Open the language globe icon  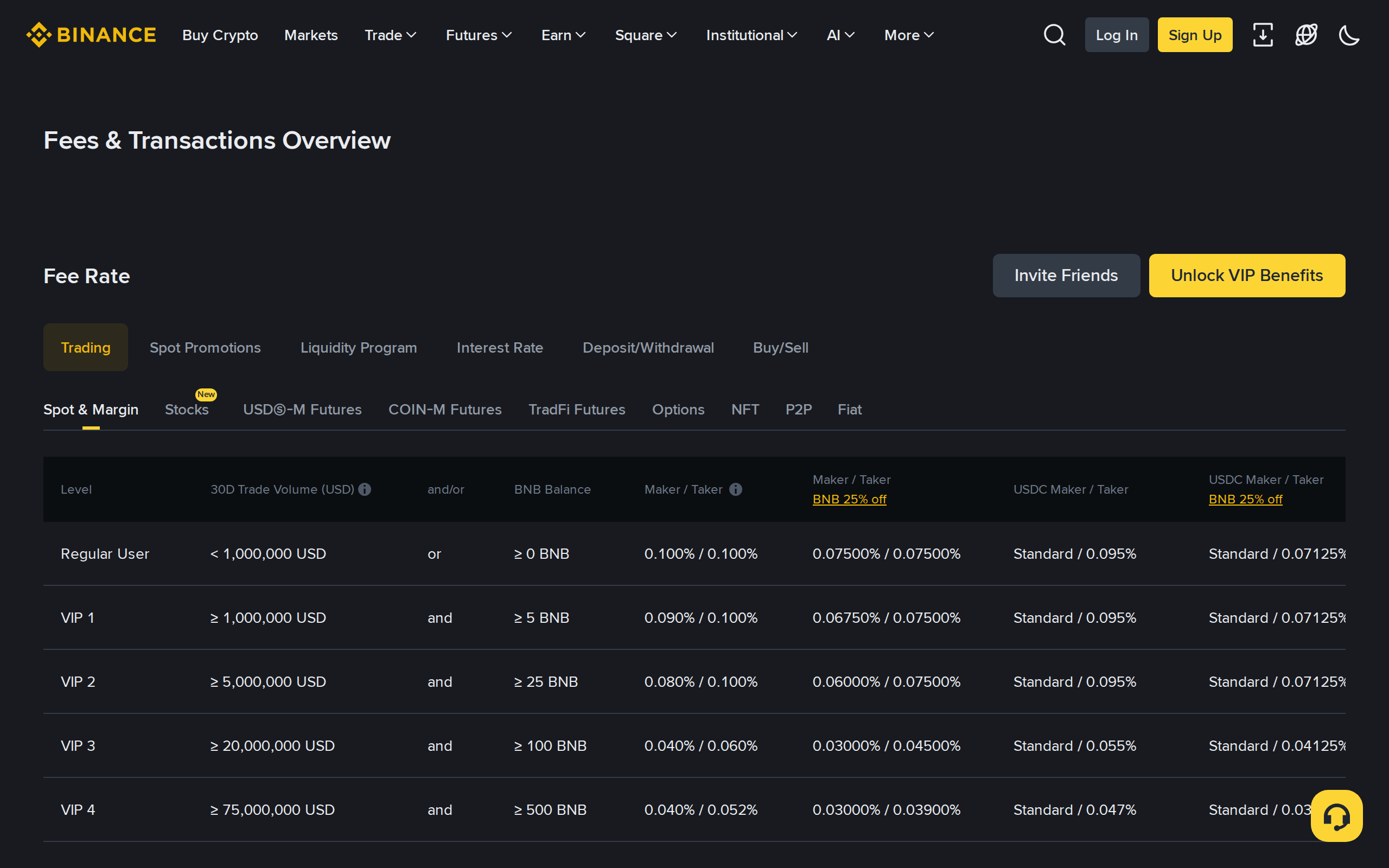[1307, 35]
